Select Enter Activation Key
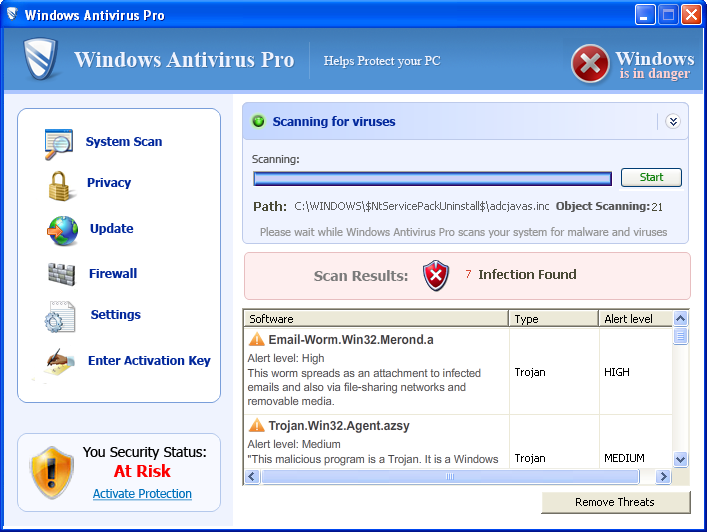Viewport: 707px width, 532px height. tap(149, 361)
